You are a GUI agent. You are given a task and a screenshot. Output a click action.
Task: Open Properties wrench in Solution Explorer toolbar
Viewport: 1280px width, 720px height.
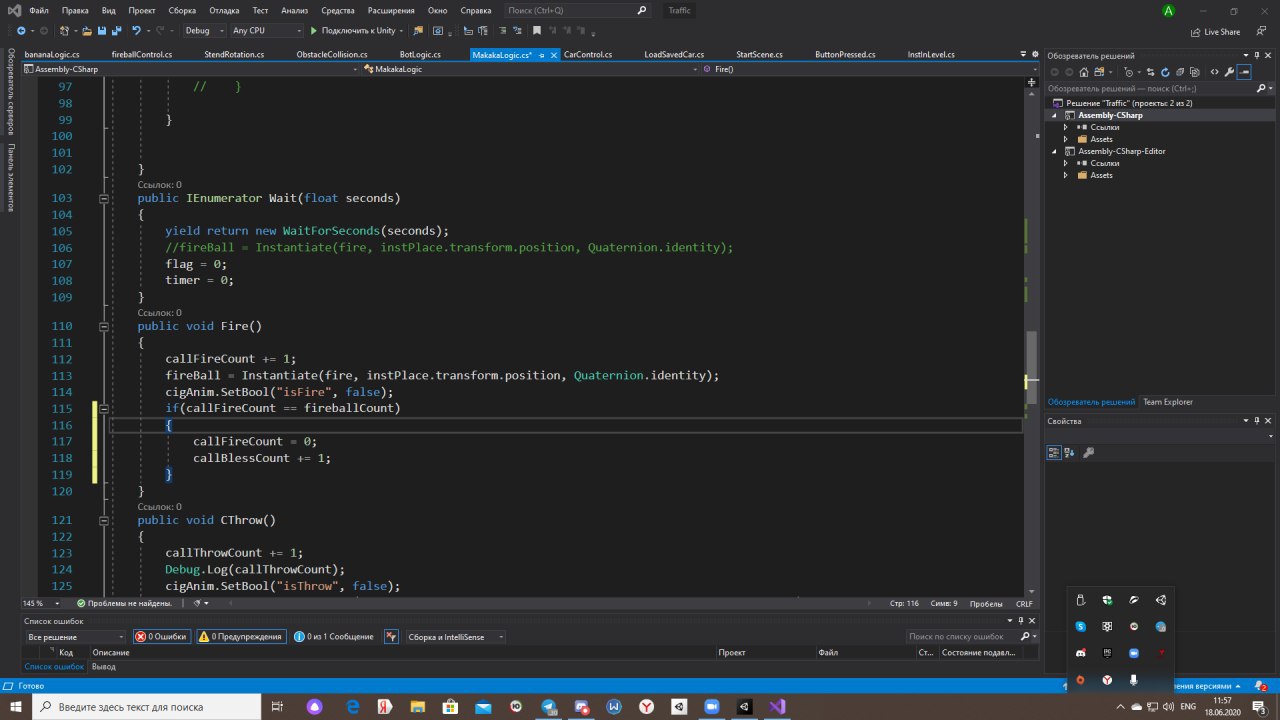[x=1229, y=72]
